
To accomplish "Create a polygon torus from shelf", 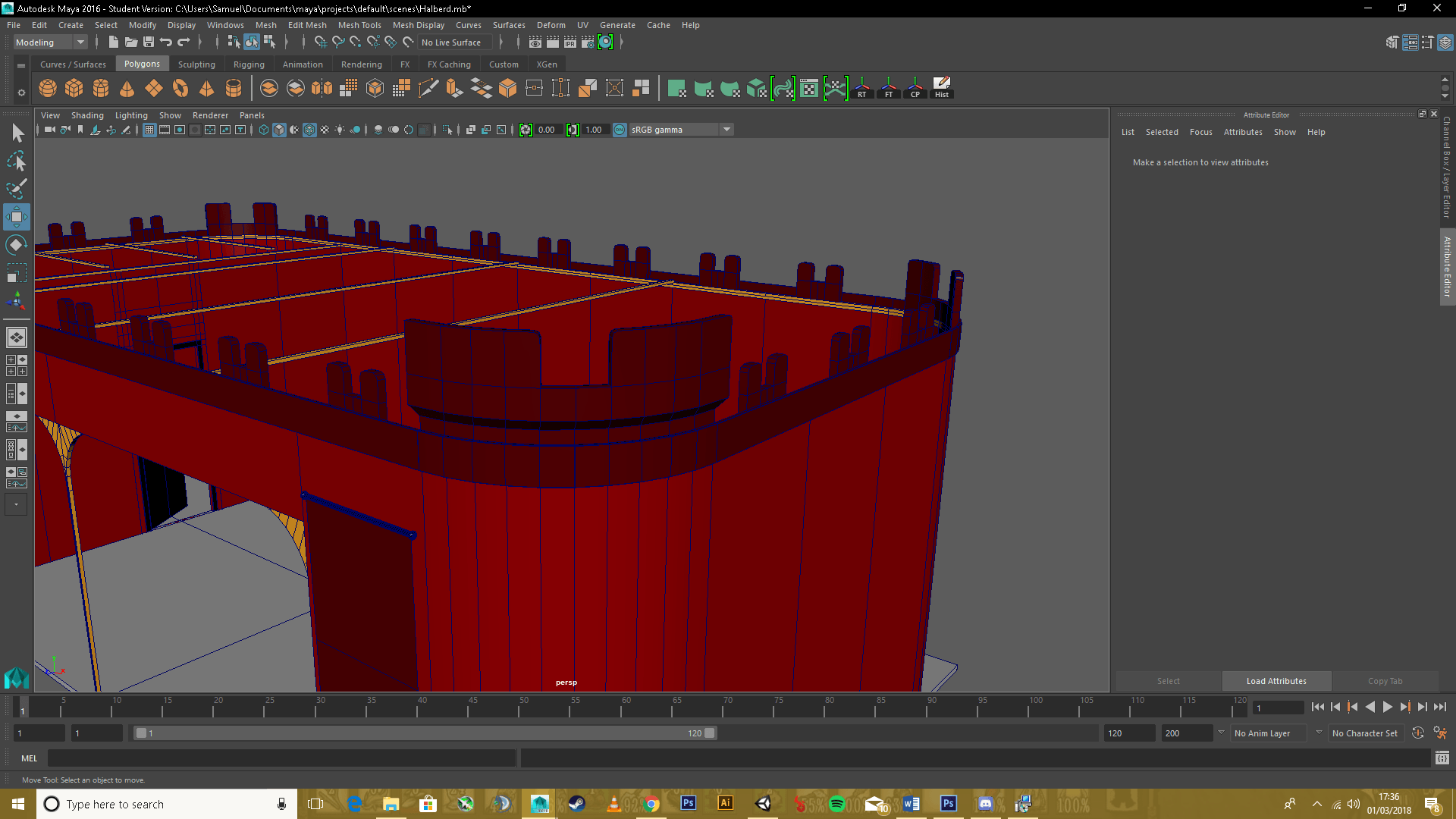I will 180,89.
